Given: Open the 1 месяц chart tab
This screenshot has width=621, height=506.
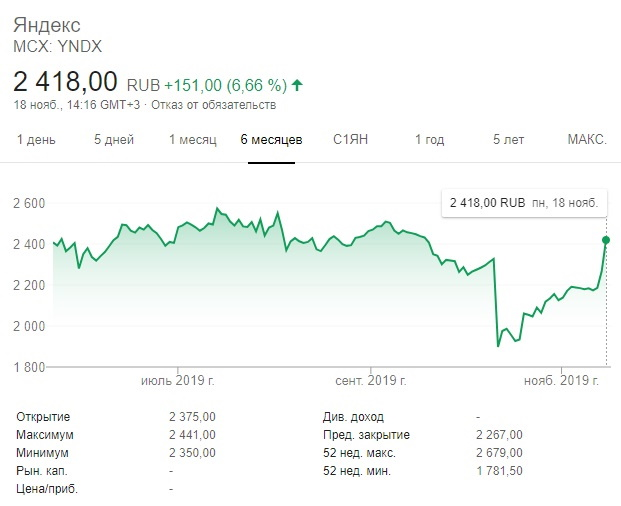Looking at the screenshot, I should tap(192, 139).
